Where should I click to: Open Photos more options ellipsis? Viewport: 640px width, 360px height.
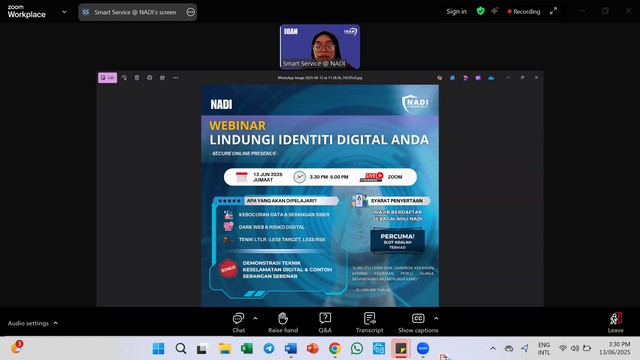[175, 78]
